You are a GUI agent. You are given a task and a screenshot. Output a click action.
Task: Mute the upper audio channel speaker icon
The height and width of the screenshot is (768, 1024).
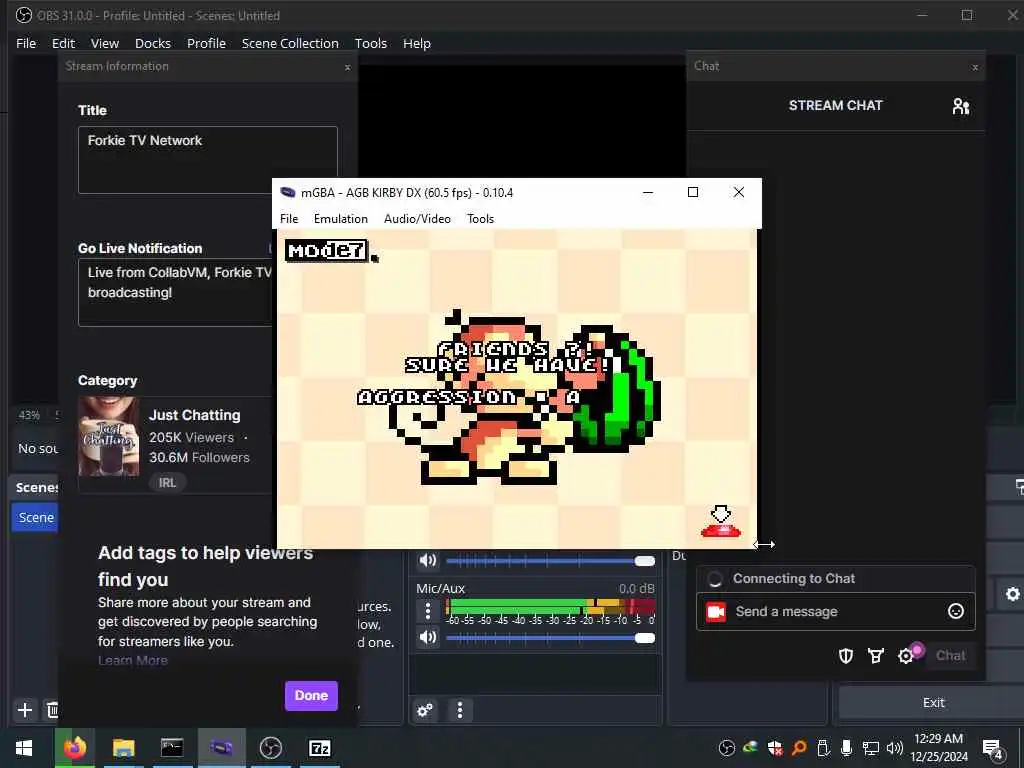point(428,560)
